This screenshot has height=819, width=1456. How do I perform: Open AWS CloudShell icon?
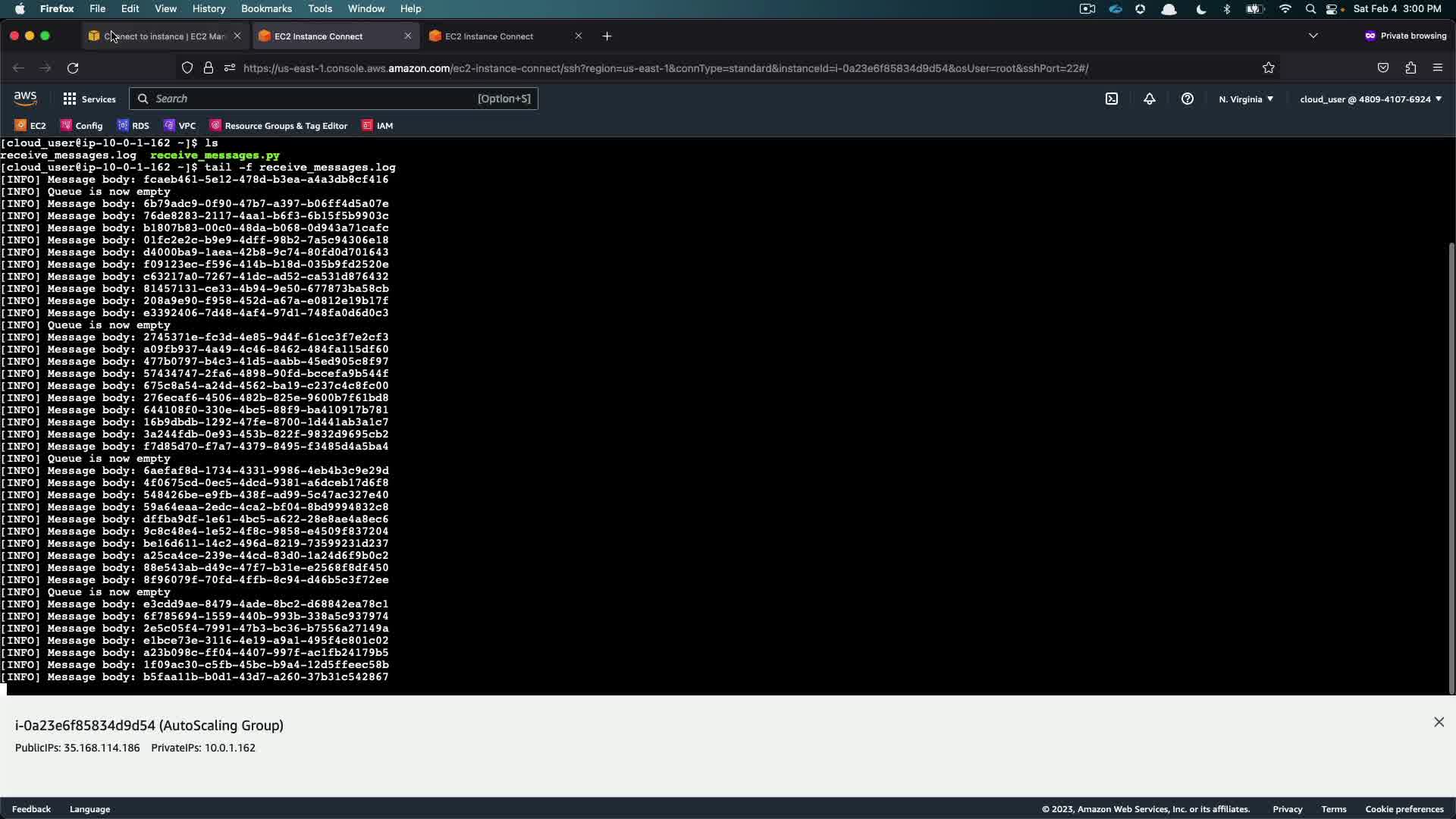point(1111,99)
